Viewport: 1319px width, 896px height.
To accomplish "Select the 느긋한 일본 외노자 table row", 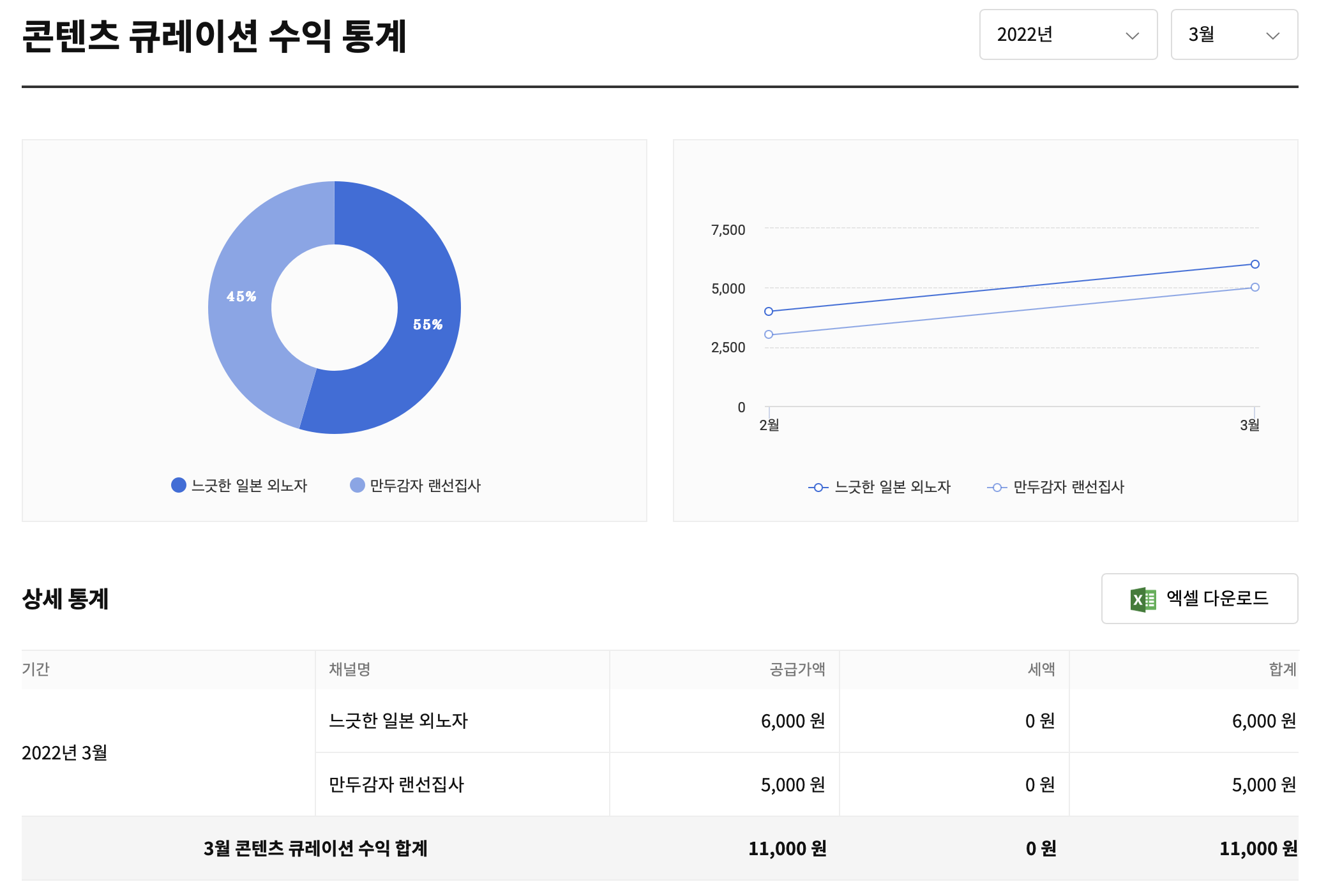I will [398, 721].
